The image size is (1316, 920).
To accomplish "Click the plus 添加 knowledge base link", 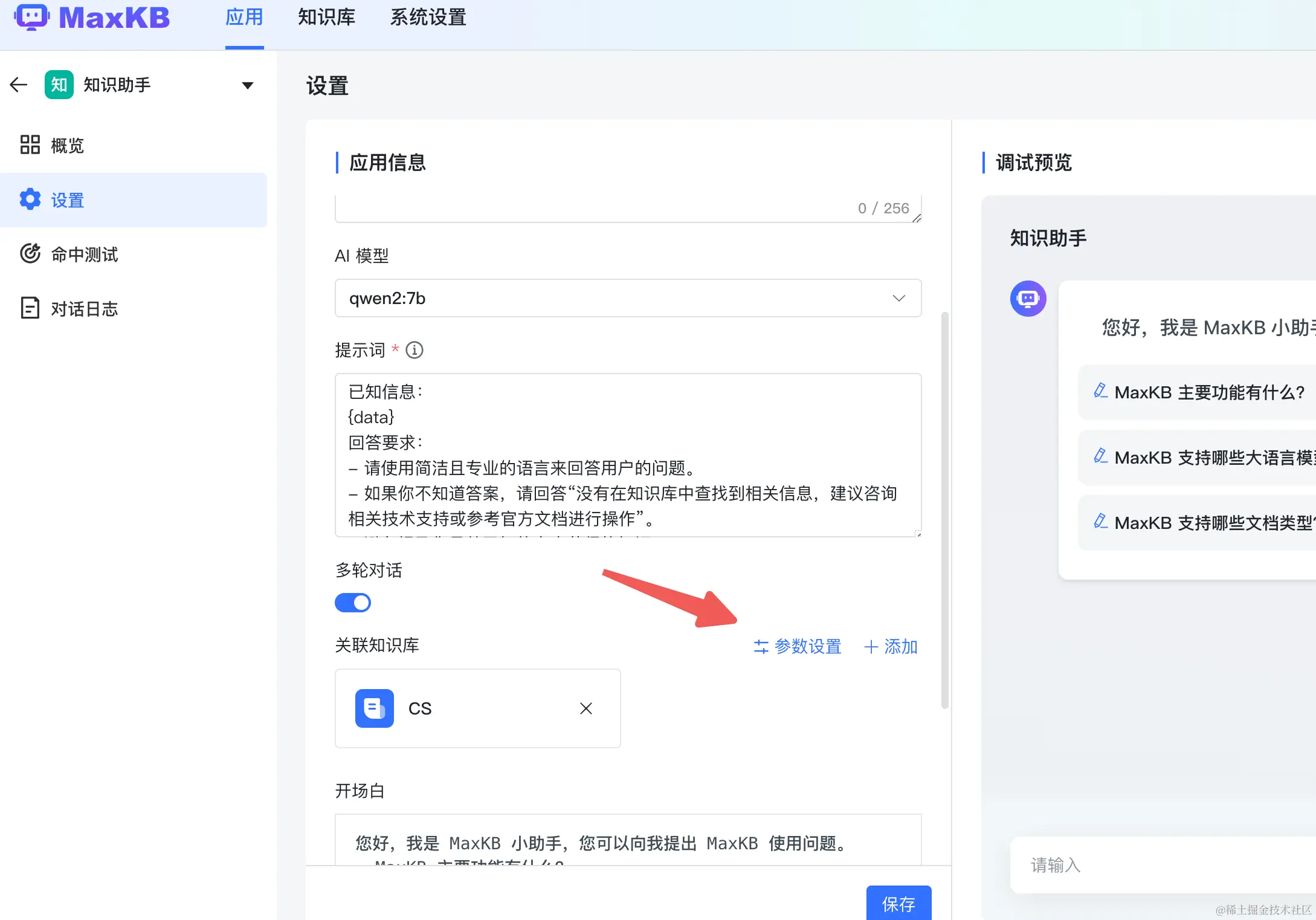I will (x=891, y=647).
